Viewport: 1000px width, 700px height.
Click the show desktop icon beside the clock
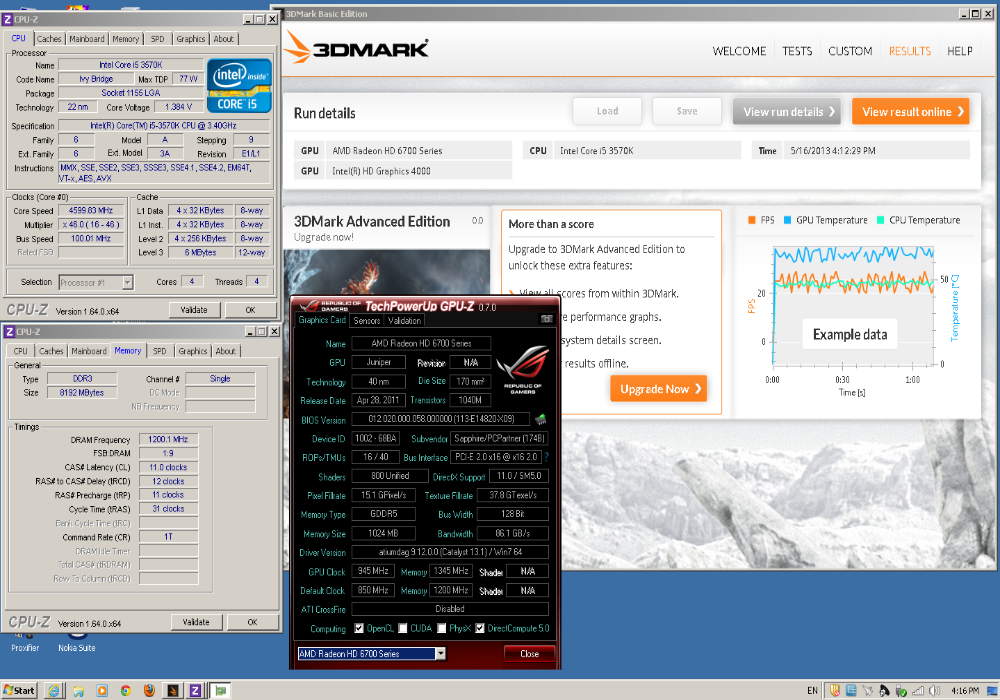tap(992, 690)
